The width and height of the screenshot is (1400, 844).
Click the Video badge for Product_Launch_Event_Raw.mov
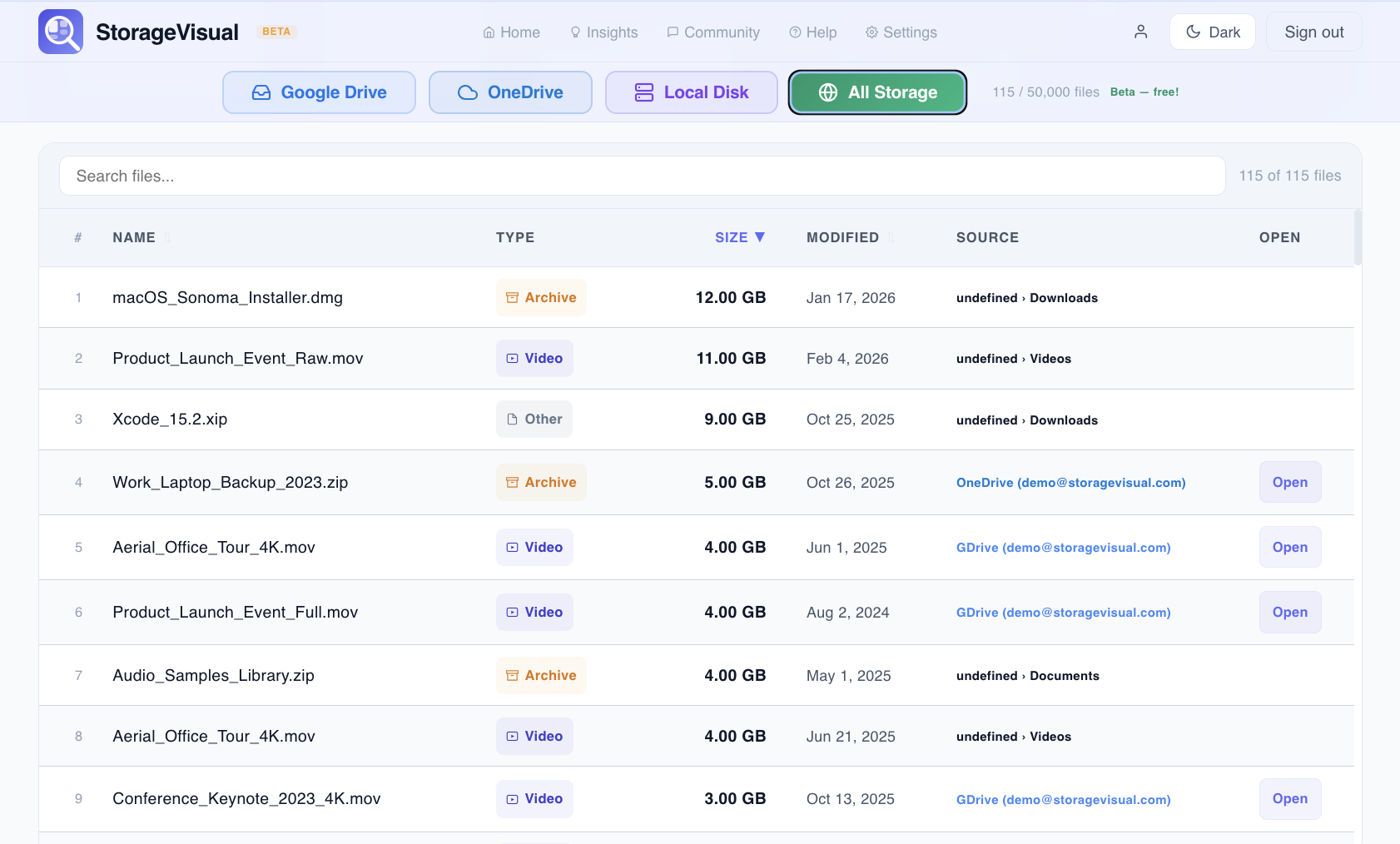coord(534,358)
